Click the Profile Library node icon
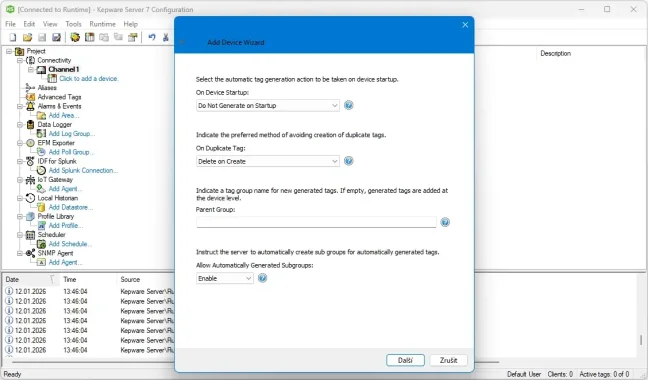This screenshot has width=648, height=380. [30, 216]
